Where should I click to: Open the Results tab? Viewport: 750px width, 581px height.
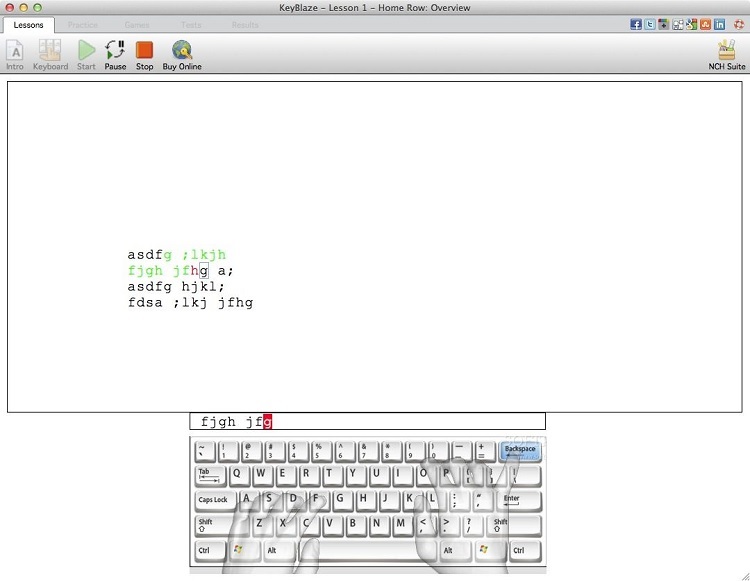click(x=245, y=25)
